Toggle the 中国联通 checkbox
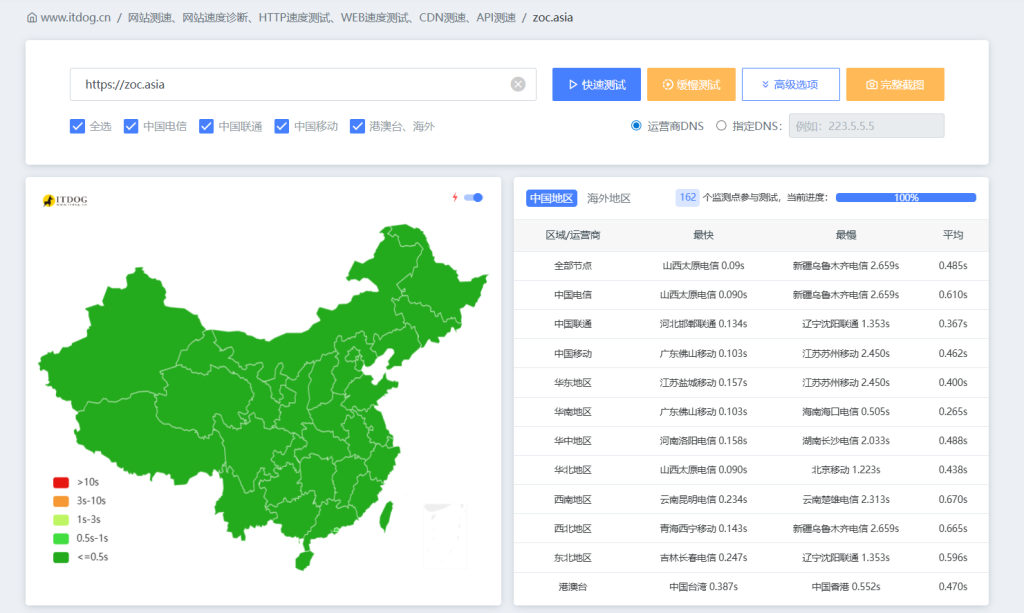 (x=206, y=126)
